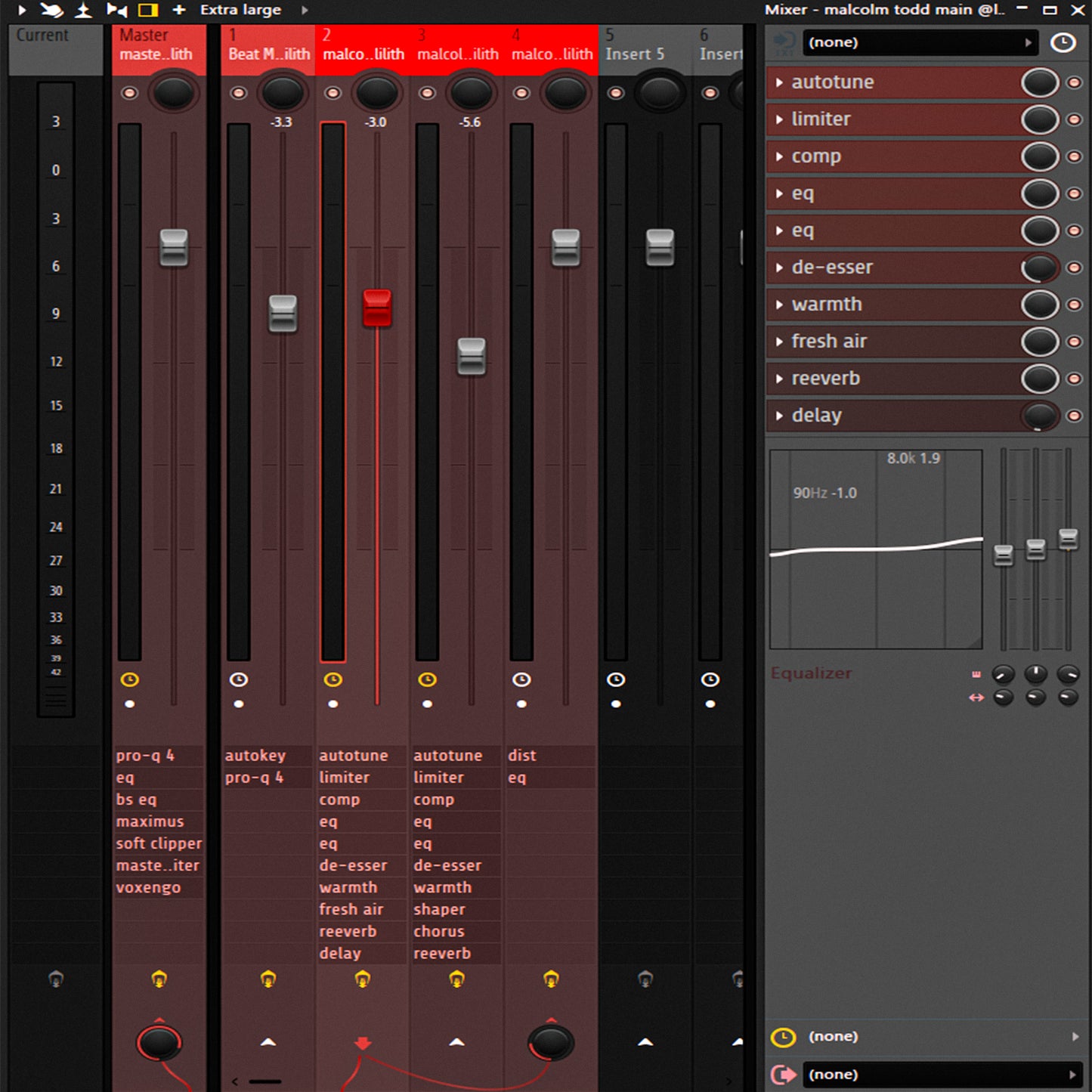The image size is (1092, 1092).
Task: Route to track 1 with its white arrow
Action: pyautogui.click(x=268, y=1042)
